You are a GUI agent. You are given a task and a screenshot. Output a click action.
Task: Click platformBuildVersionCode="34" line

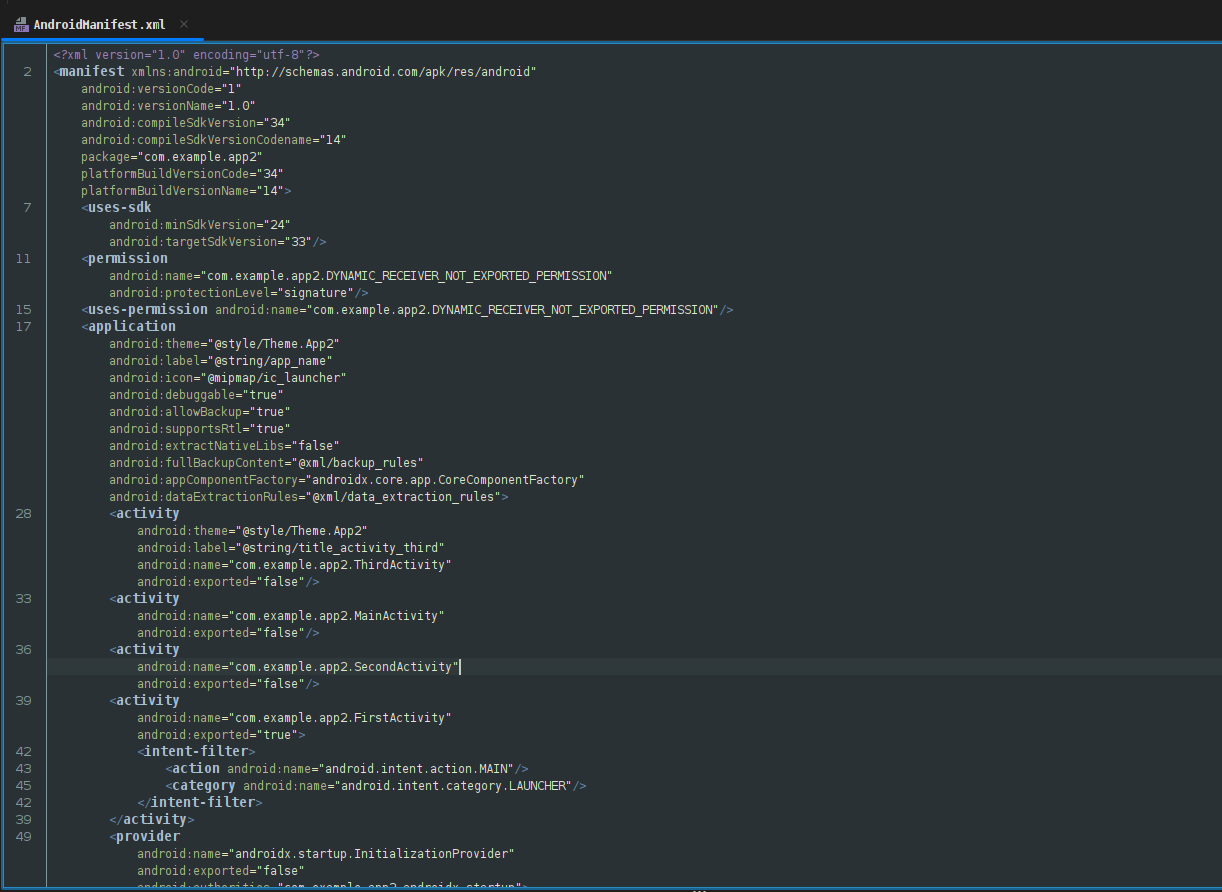coord(182,174)
